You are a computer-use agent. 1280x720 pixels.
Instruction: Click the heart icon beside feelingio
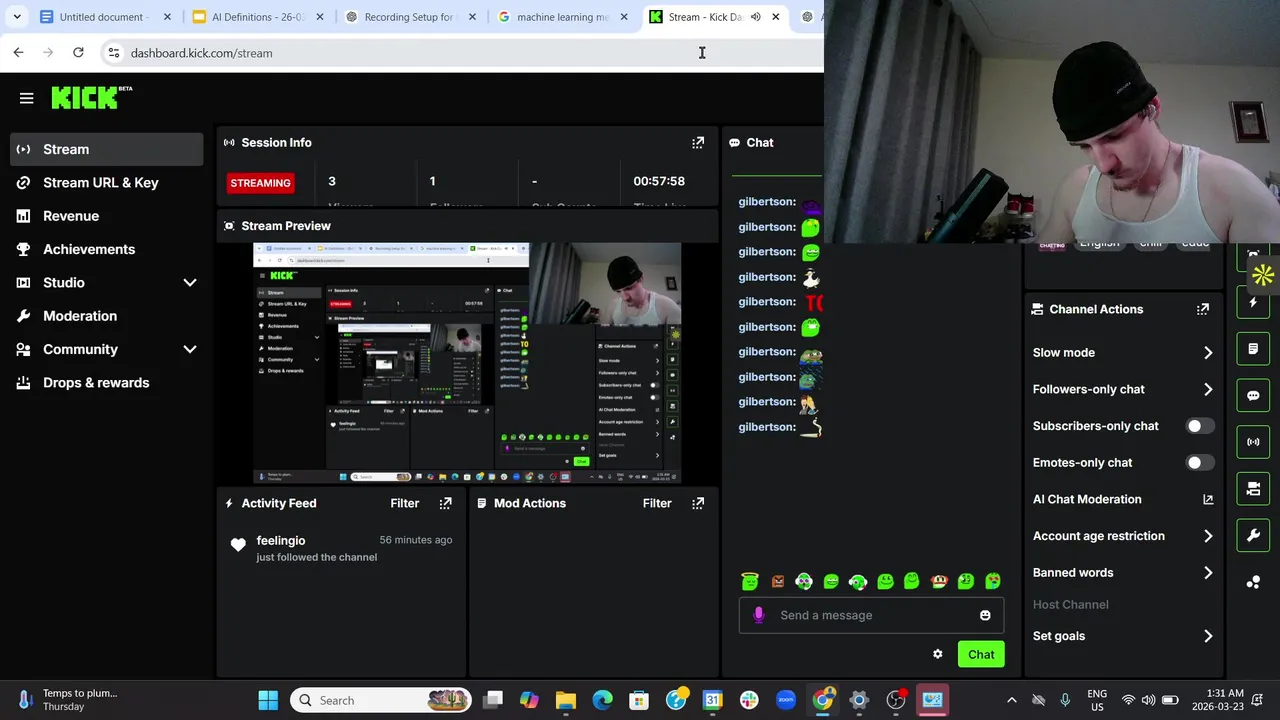[238, 545]
